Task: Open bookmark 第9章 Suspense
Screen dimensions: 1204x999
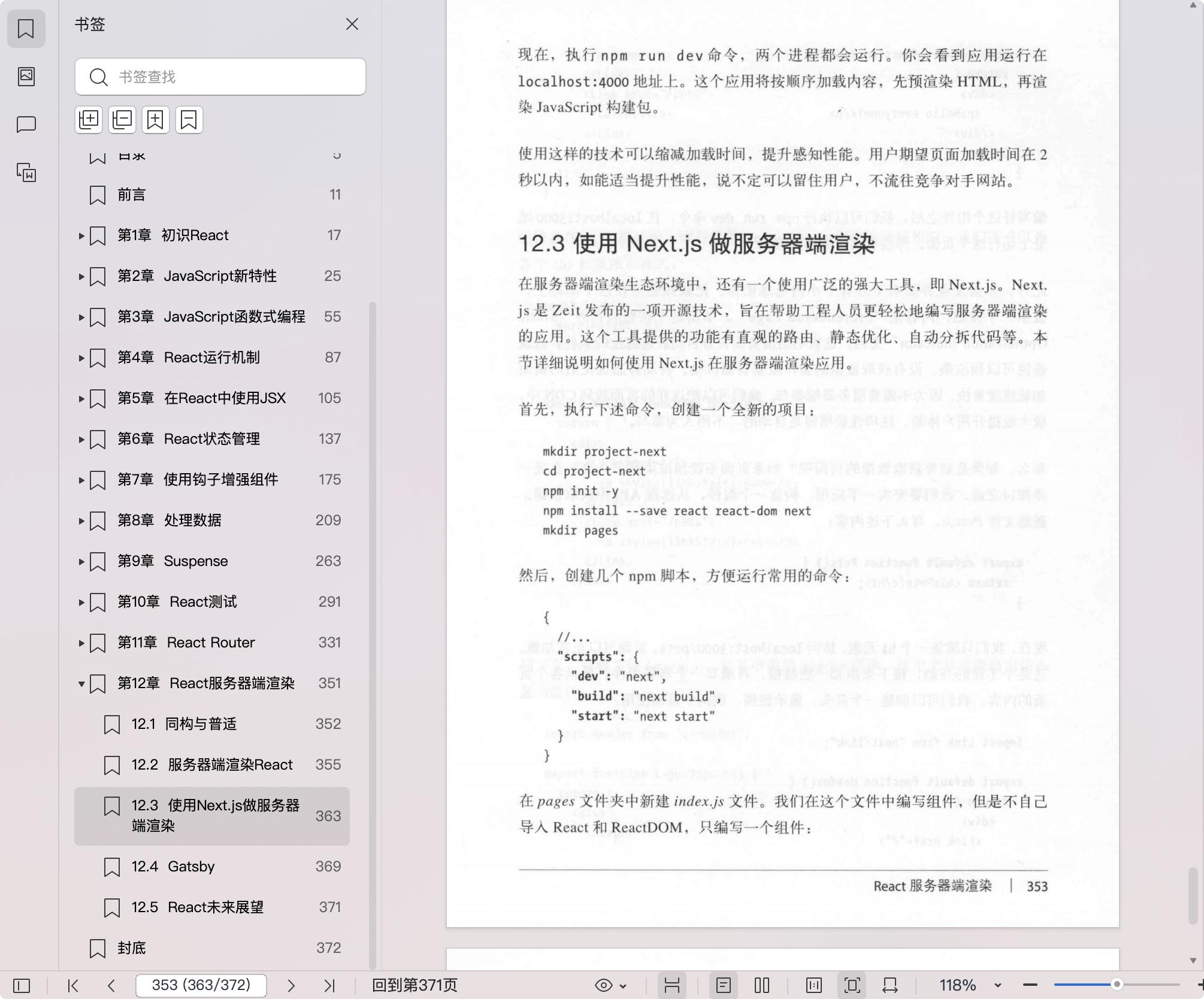Action: pyautogui.click(x=212, y=561)
